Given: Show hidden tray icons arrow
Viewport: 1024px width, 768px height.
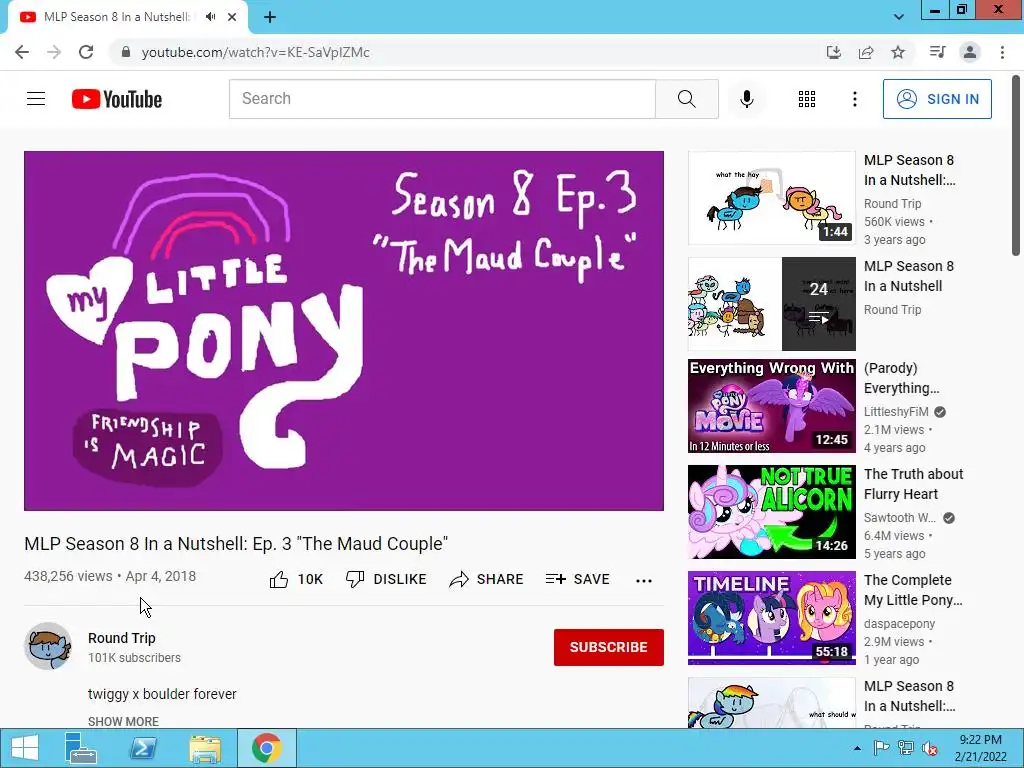Looking at the screenshot, I should pos(857,748).
